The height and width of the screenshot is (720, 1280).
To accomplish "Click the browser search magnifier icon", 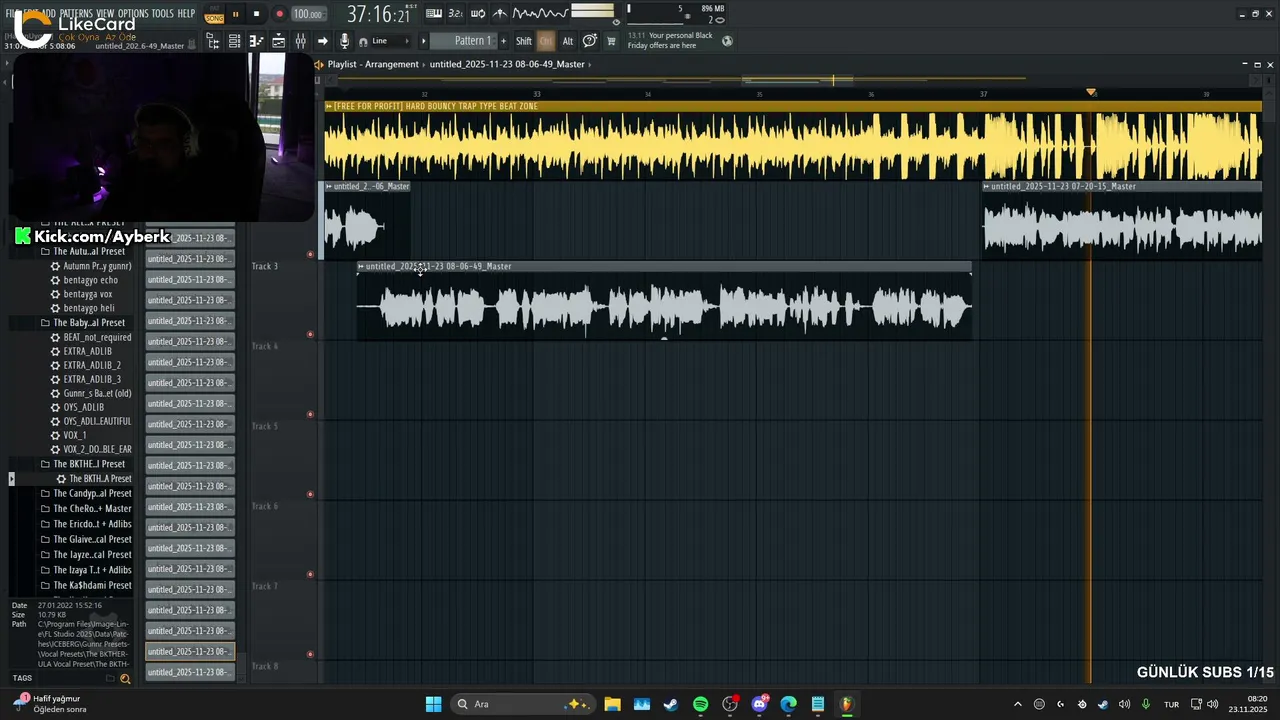I will [x=125, y=678].
